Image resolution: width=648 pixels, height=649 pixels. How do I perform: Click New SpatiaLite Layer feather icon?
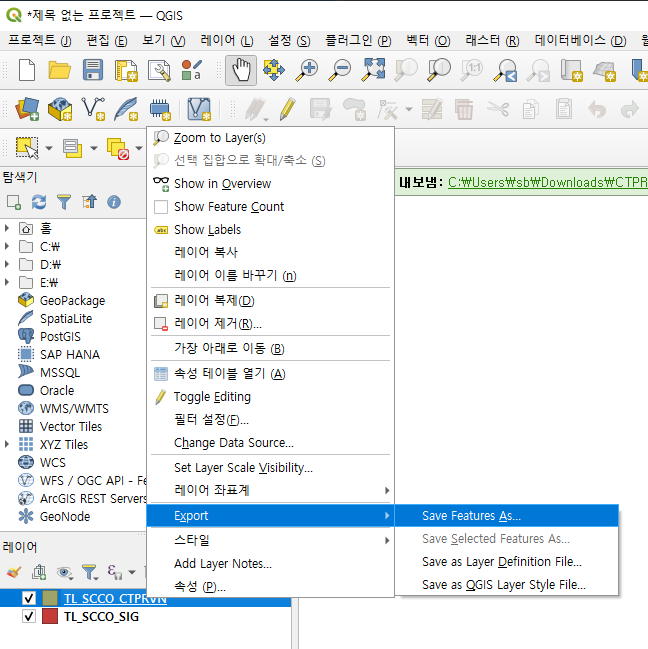(x=126, y=109)
